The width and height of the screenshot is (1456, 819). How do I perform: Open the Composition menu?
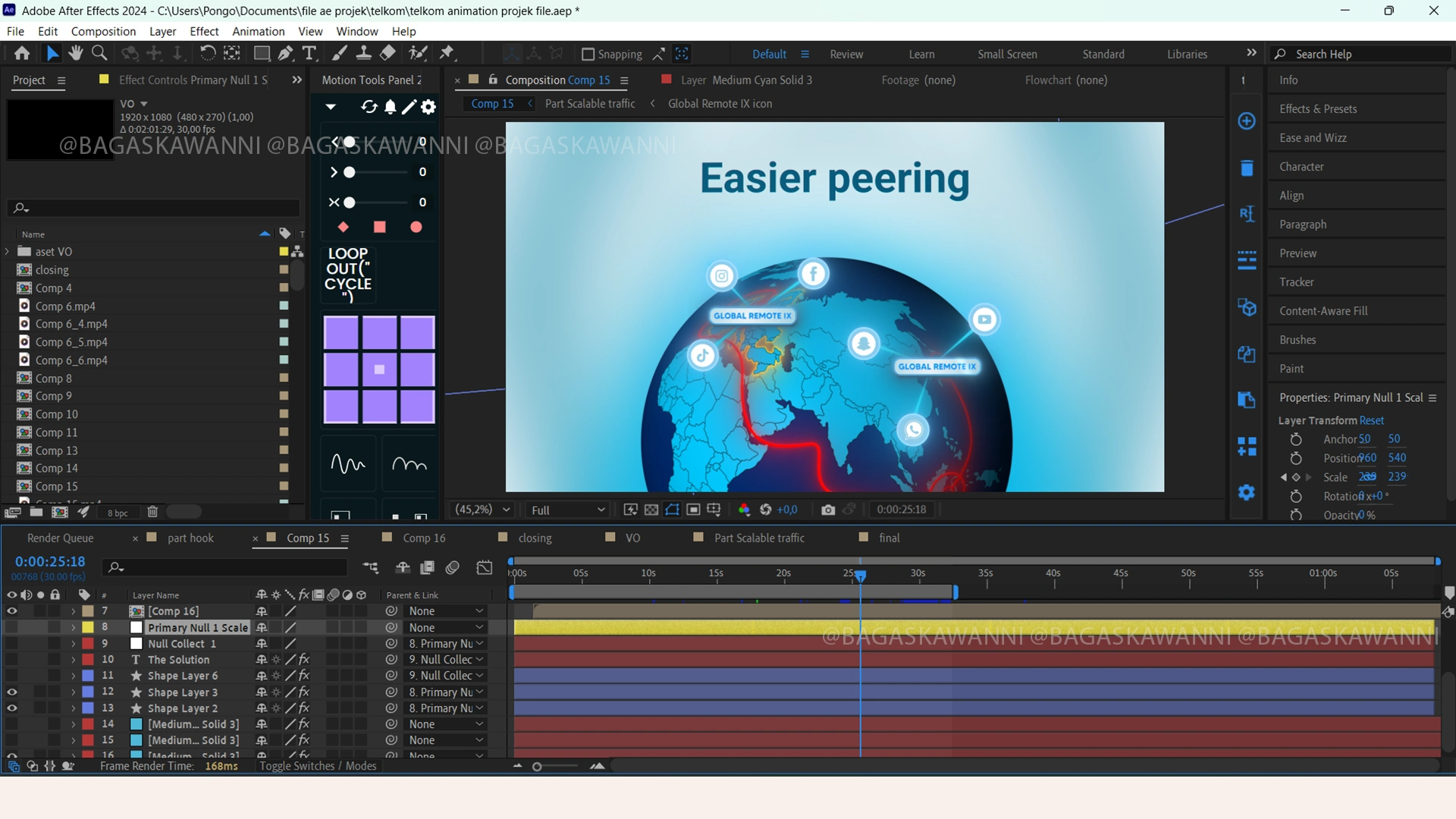pos(103,31)
